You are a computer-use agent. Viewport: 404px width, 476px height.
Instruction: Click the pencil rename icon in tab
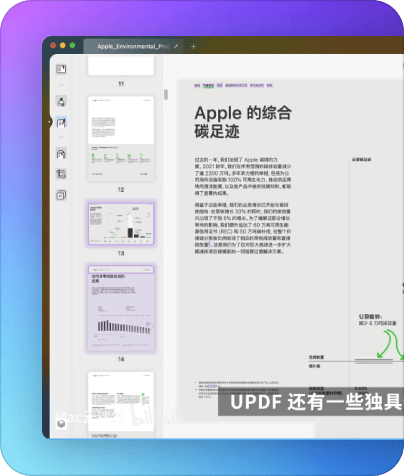(176, 46)
